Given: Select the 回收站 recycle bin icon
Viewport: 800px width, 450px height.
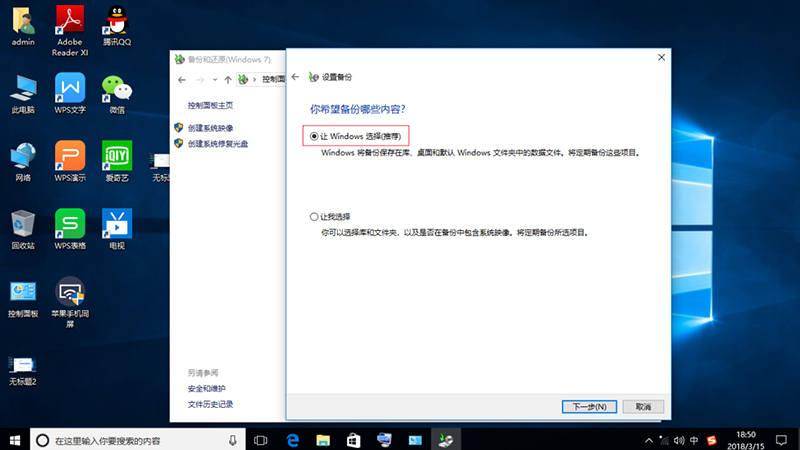Looking at the screenshot, I should (x=23, y=230).
